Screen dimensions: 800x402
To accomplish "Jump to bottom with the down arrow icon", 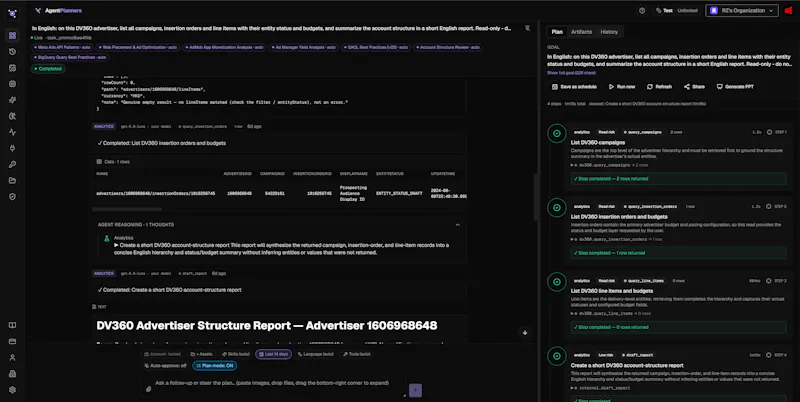I will 524,333.
